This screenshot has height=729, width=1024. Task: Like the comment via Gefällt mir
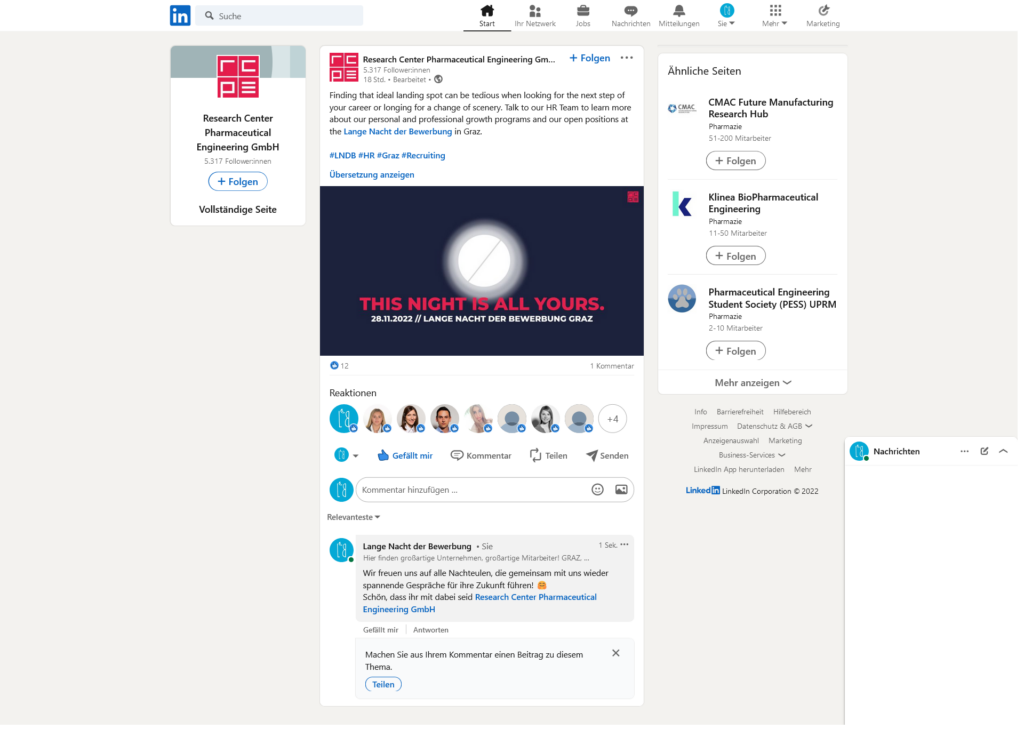(381, 630)
